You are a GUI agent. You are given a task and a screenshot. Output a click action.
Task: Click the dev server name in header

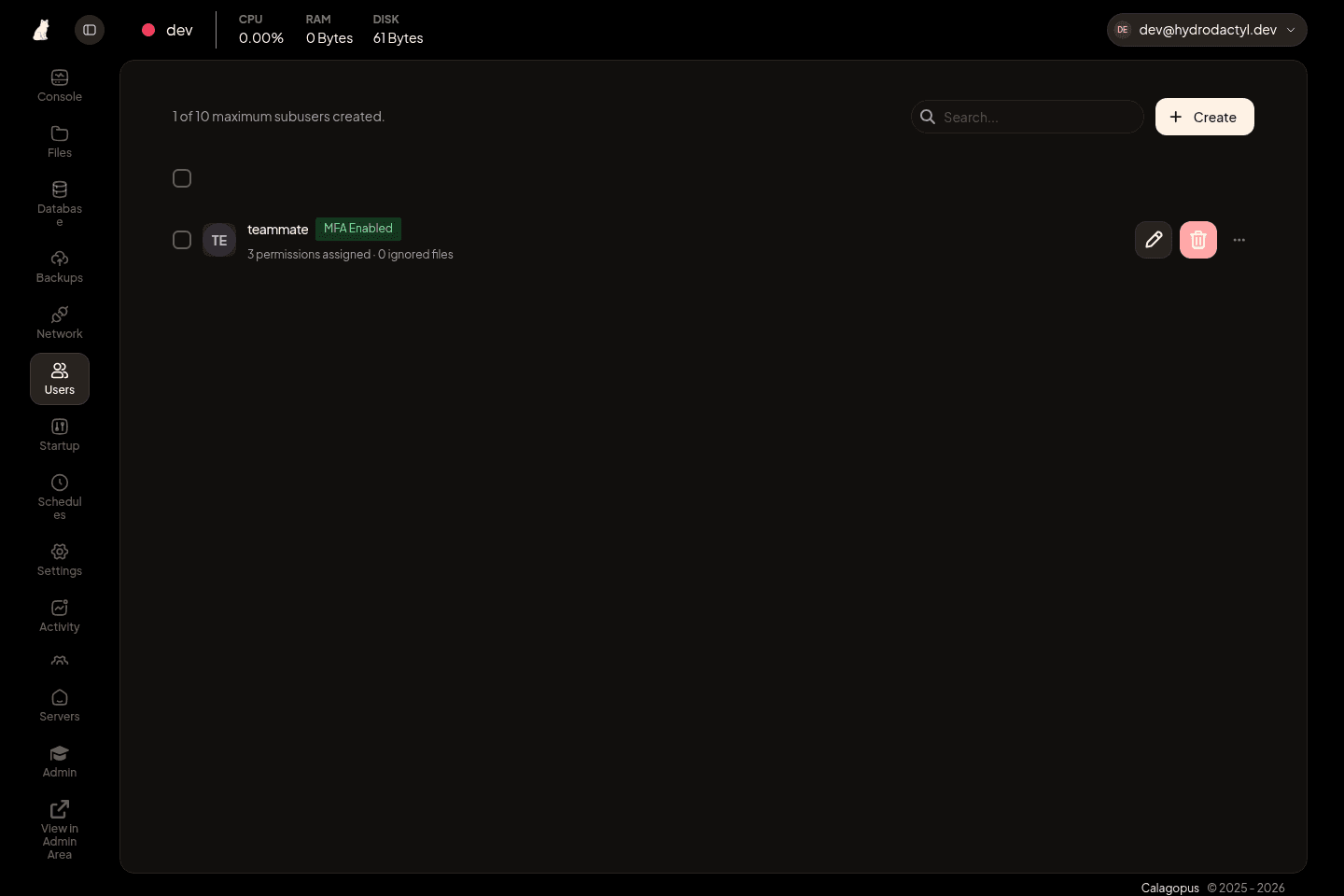click(179, 30)
